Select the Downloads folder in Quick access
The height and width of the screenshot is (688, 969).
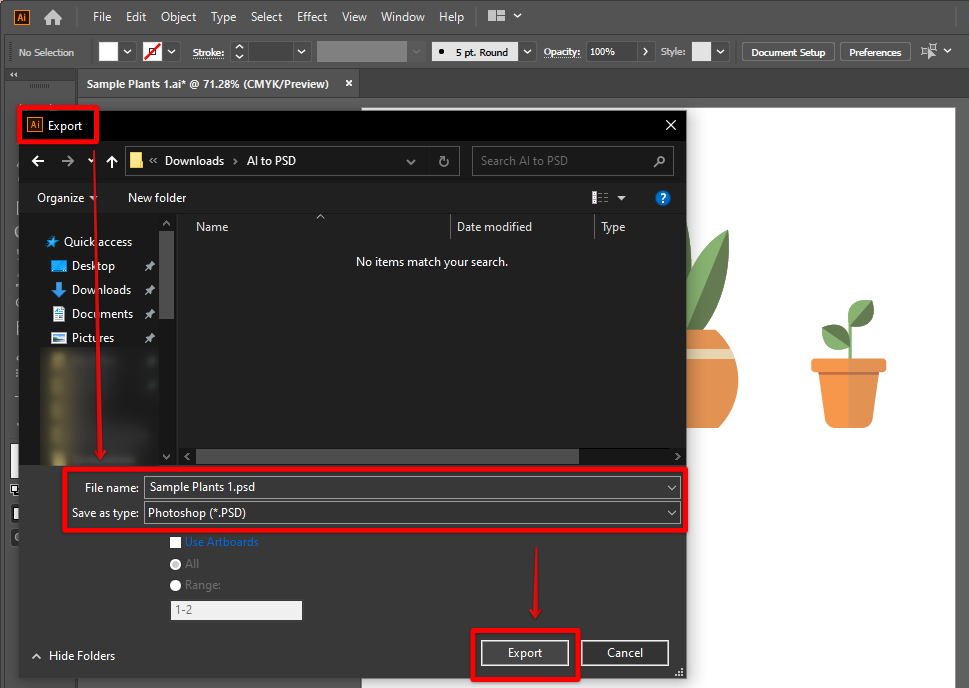[x=101, y=290]
